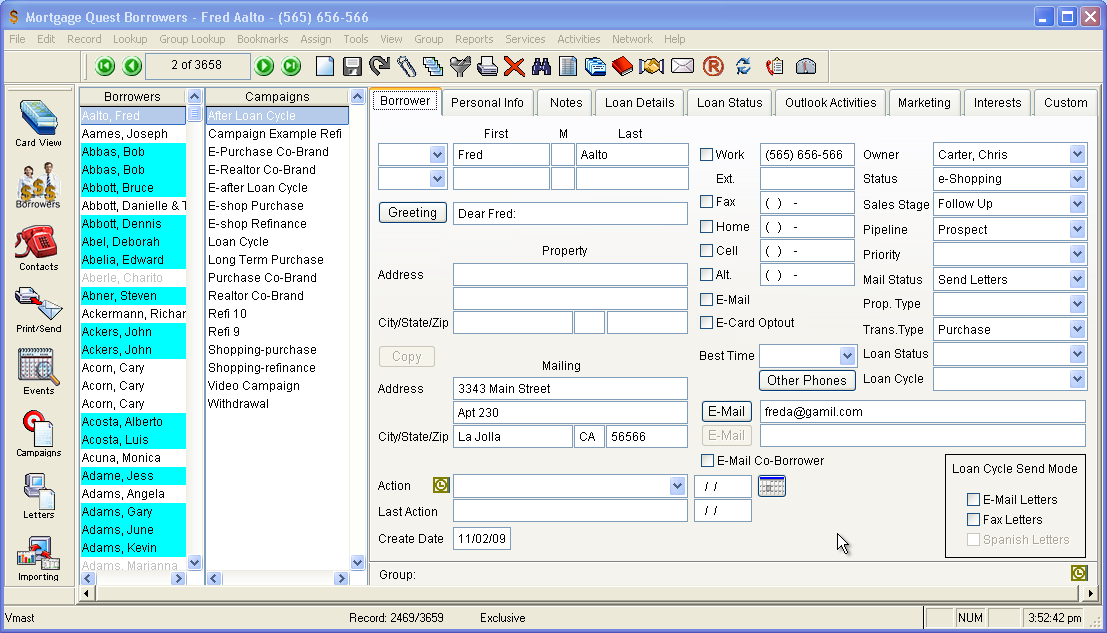
Task: Check the E-Mail Letters checkbox
Action: pyautogui.click(x=973, y=500)
